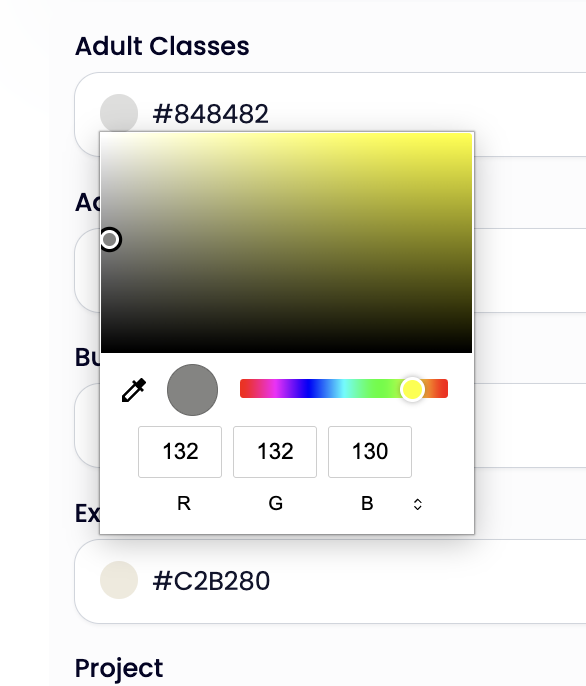Click the Adult Classes gray color swatch
Image resolution: width=586 pixels, height=686 pixels.
[119, 113]
